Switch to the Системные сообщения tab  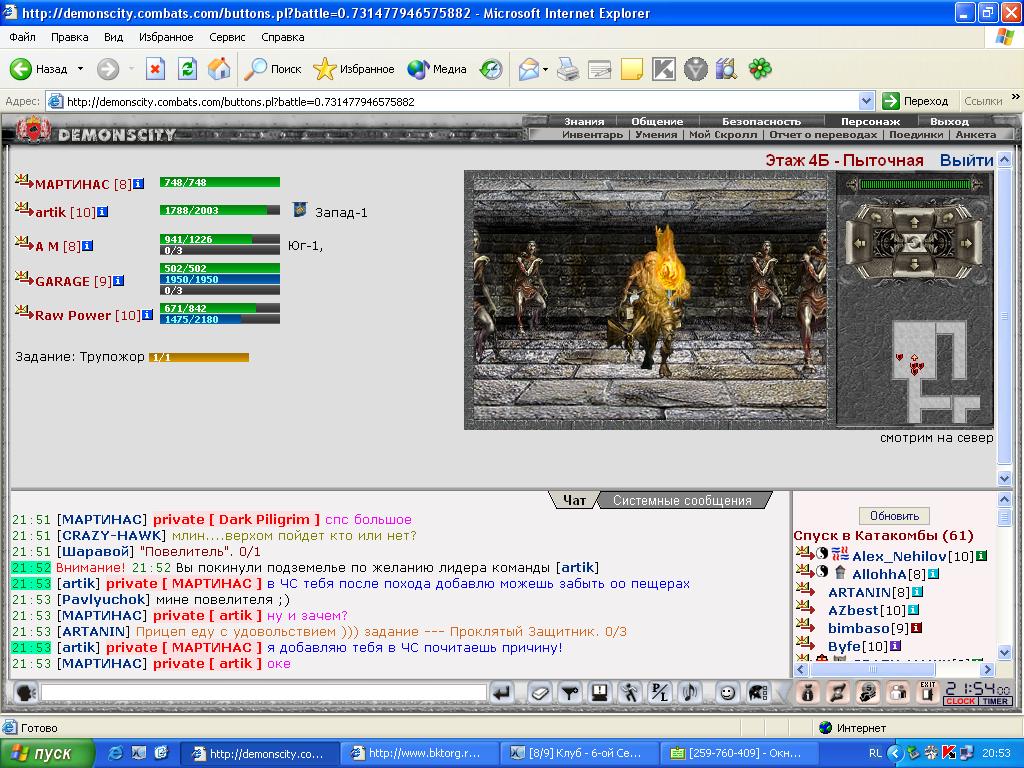tap(682, 500)
